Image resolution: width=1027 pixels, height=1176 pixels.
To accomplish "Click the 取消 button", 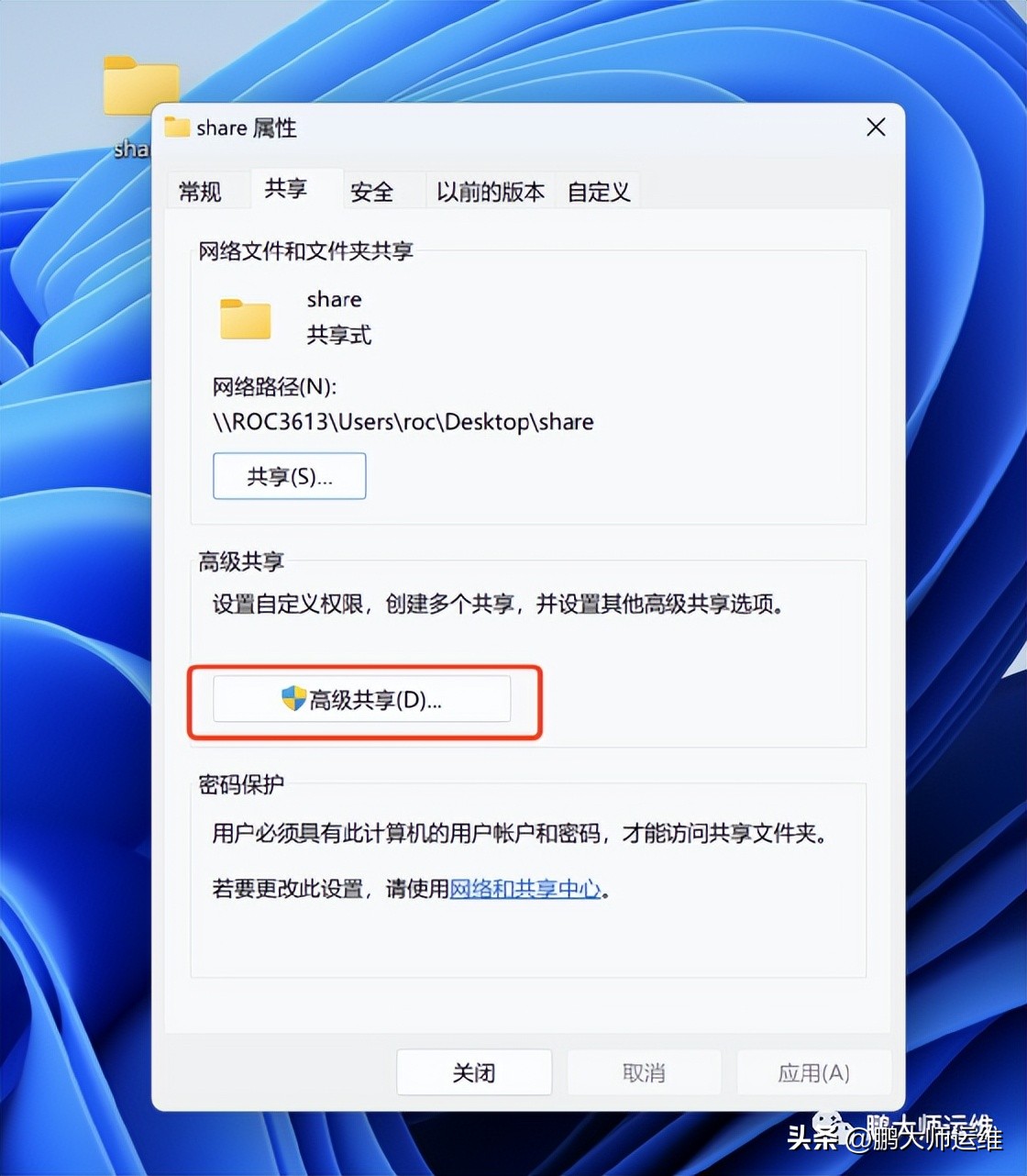I will (644, 1072).
